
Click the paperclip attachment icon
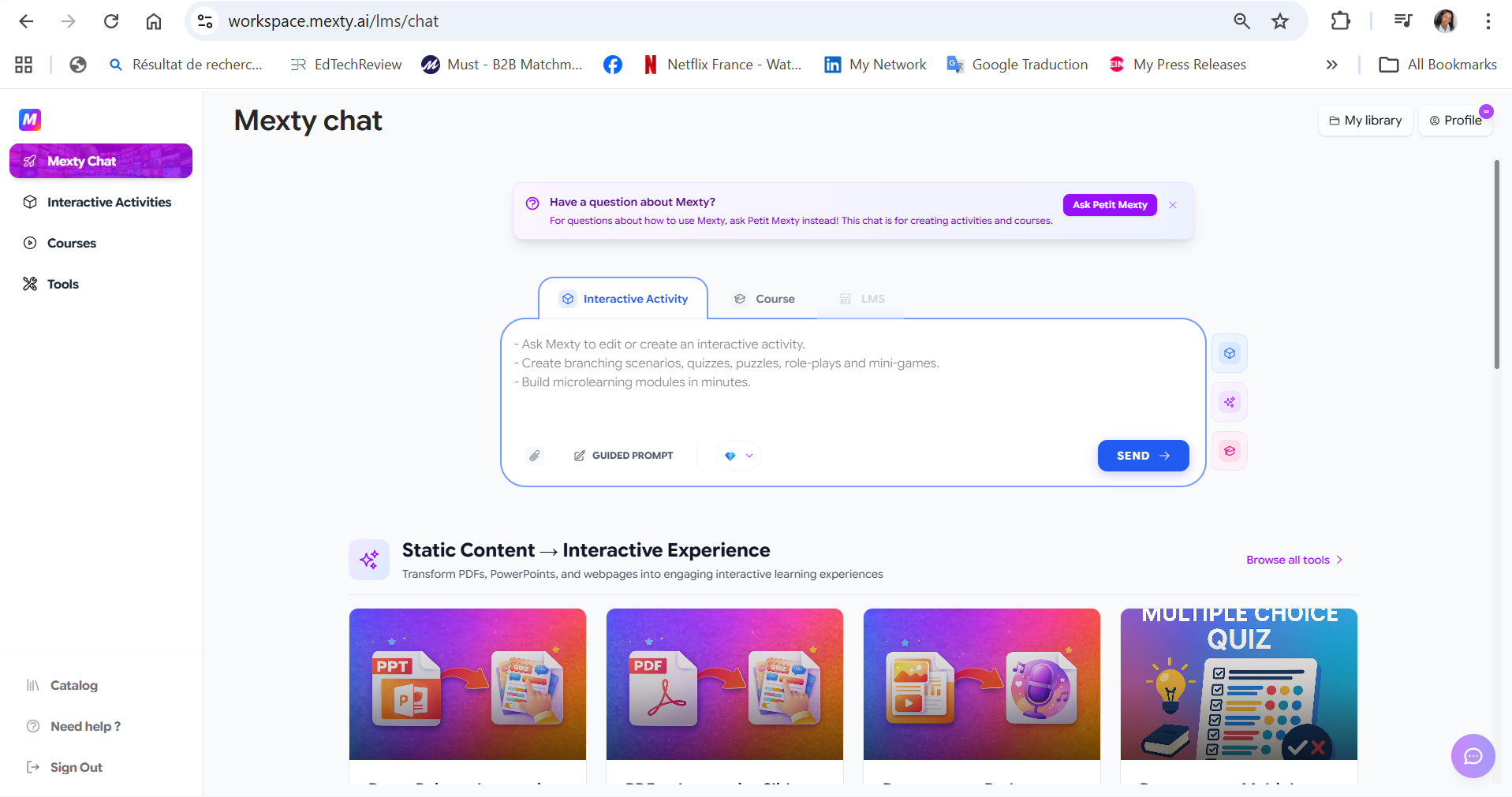pyautogui.click(x=535, y=456)
